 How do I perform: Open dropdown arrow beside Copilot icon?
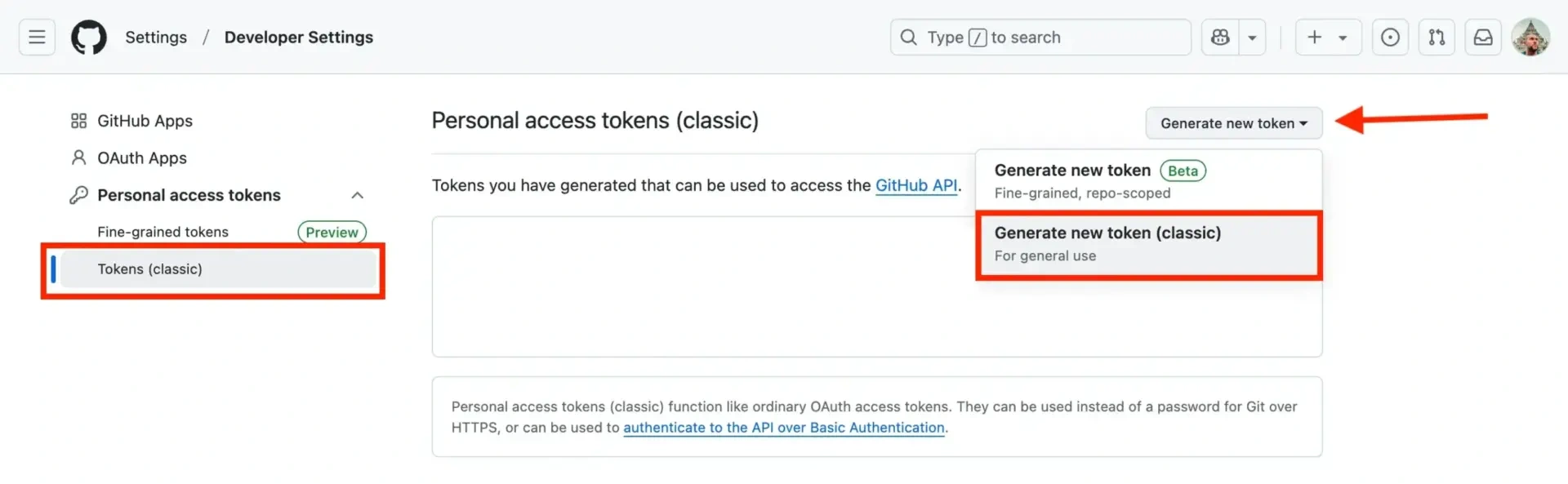pyautogui.click(x=1252, y=38)
